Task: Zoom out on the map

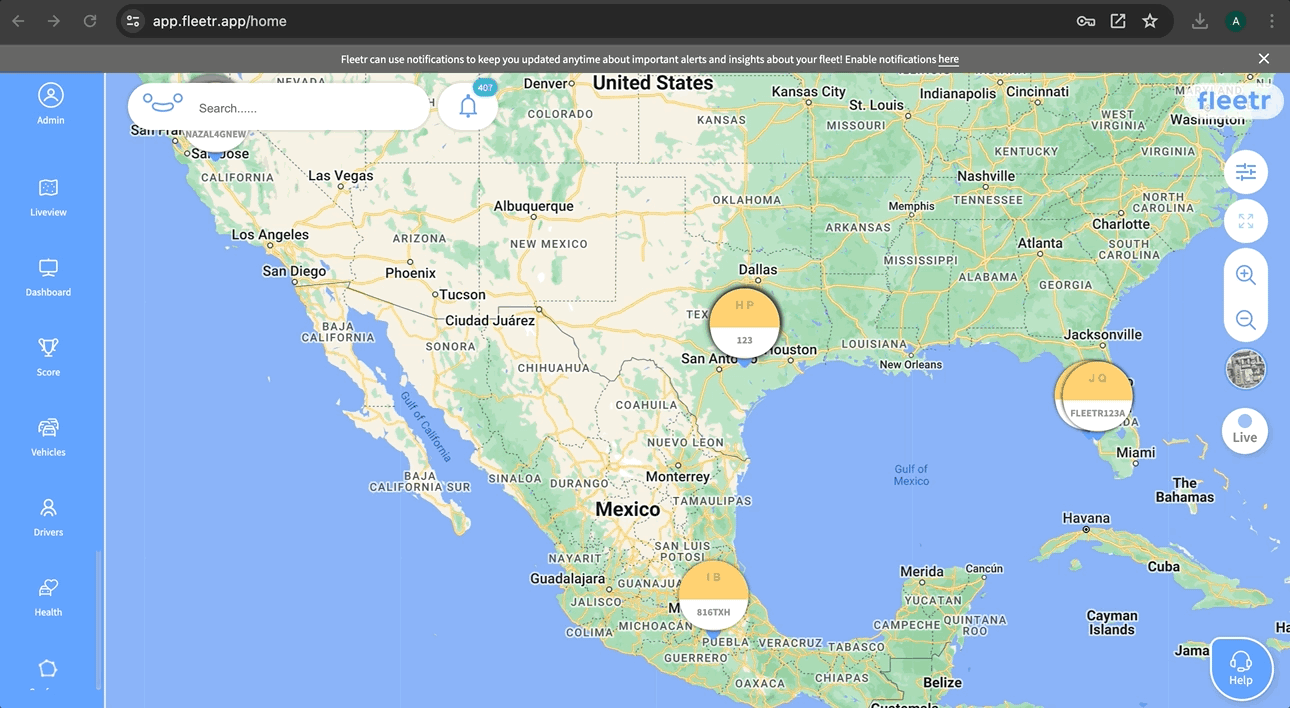Action: coord(1246,320)
